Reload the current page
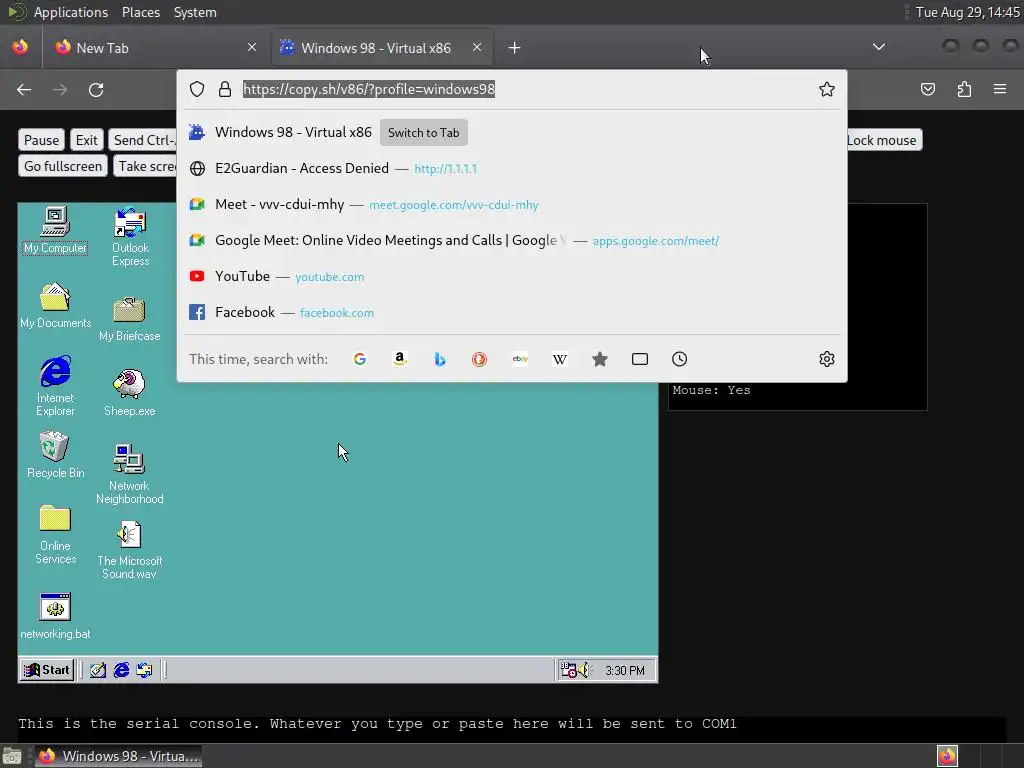The width and height of the screenshot is (1024, 768). (96, 89)
